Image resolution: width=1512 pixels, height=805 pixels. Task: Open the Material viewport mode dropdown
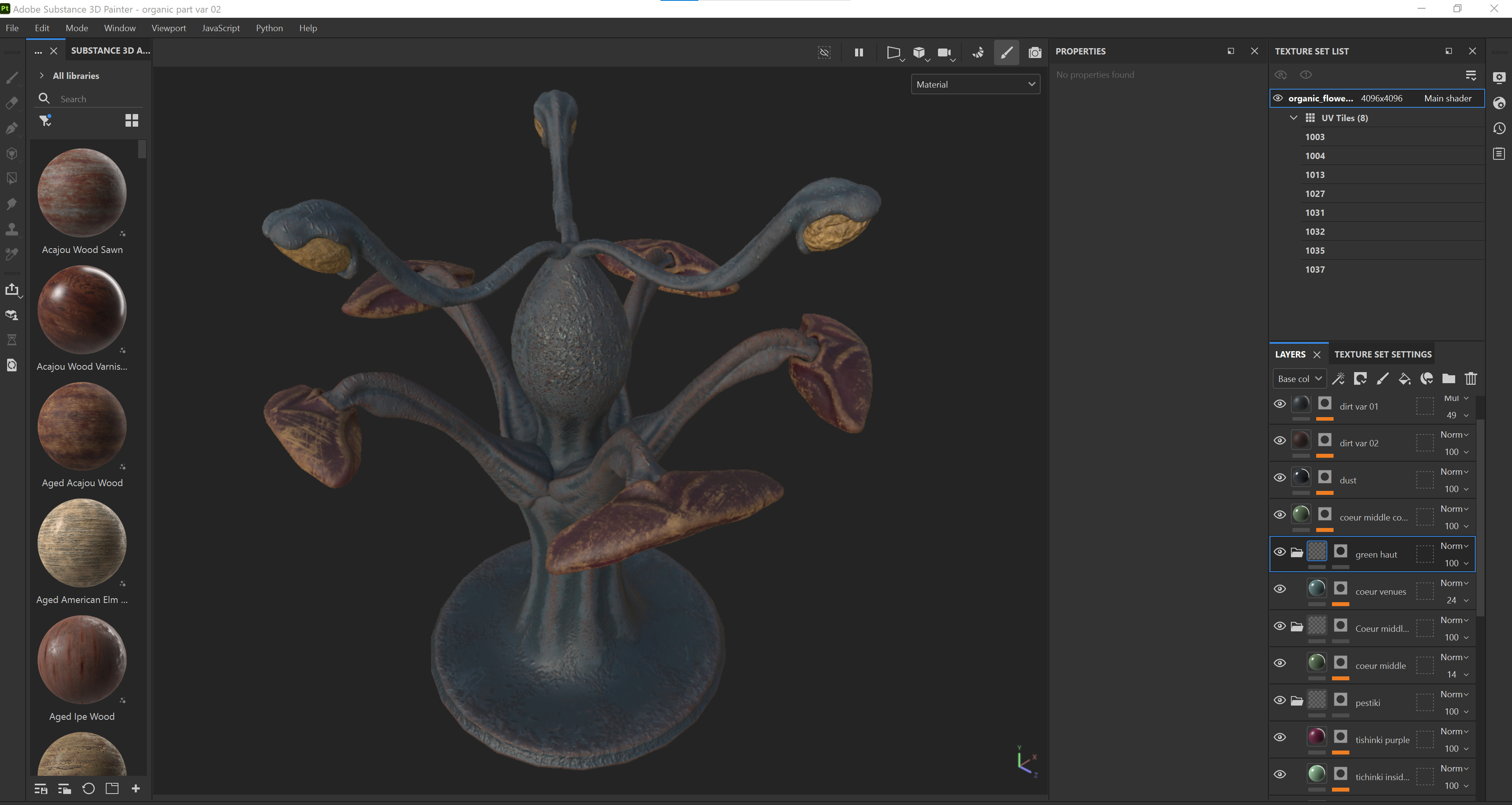pyautogui.click(x=975, y=84)
